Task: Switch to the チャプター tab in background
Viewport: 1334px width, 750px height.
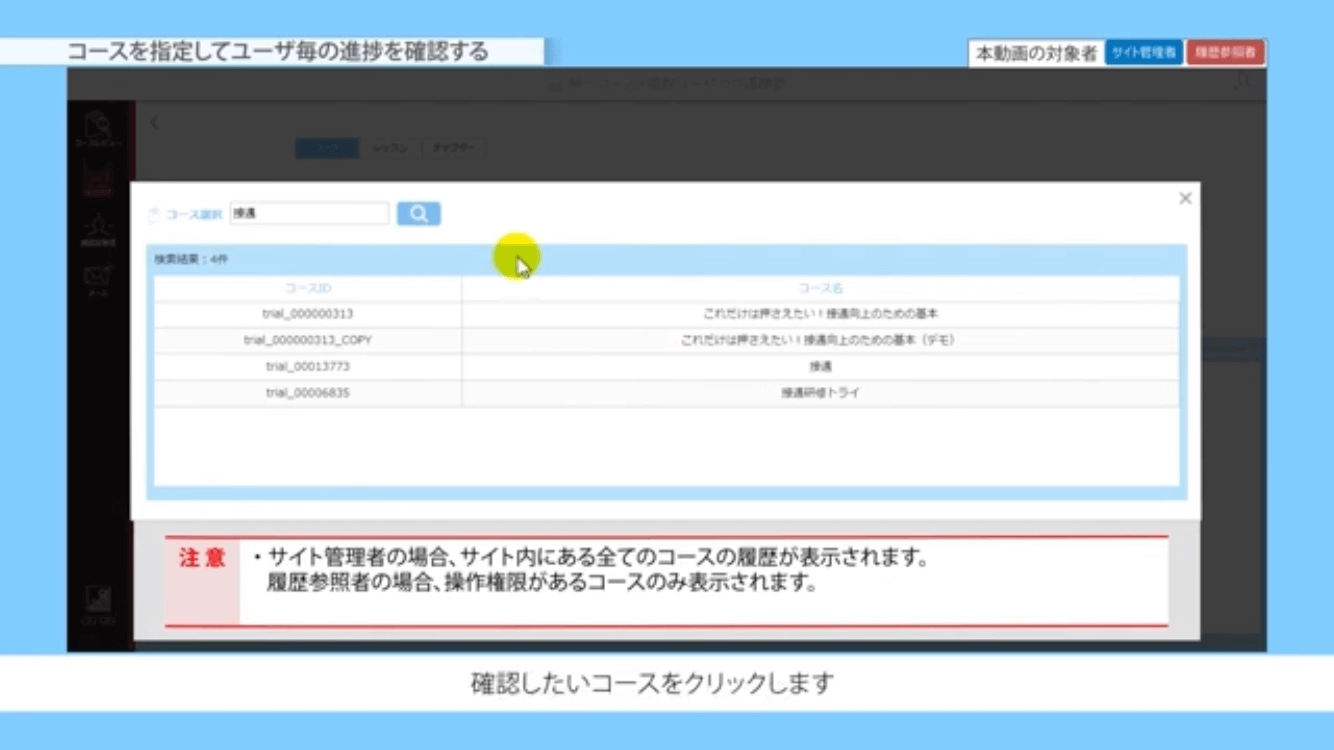Action: 454,148
